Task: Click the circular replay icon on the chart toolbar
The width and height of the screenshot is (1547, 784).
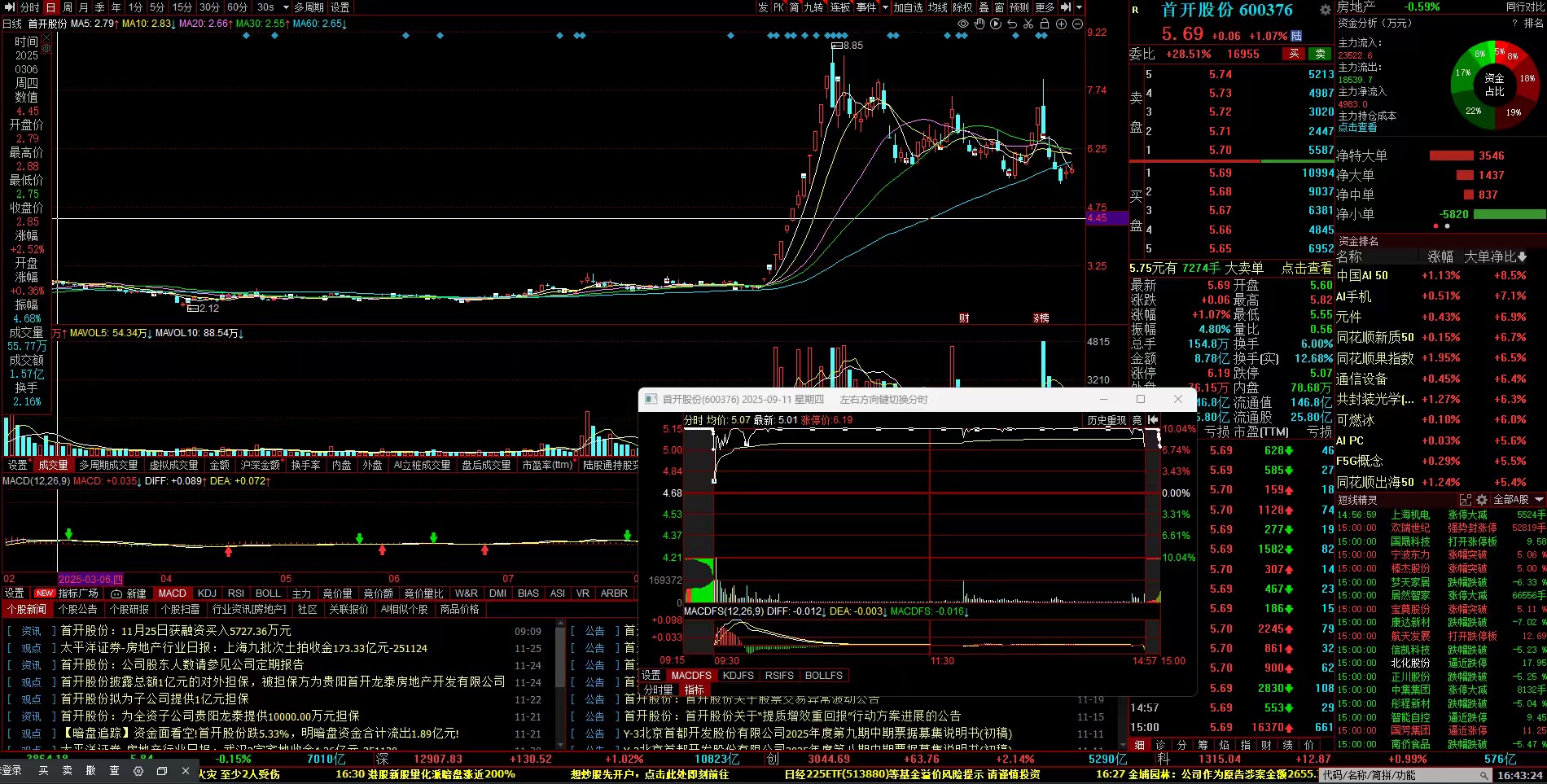Action: (x=996, y=24)
